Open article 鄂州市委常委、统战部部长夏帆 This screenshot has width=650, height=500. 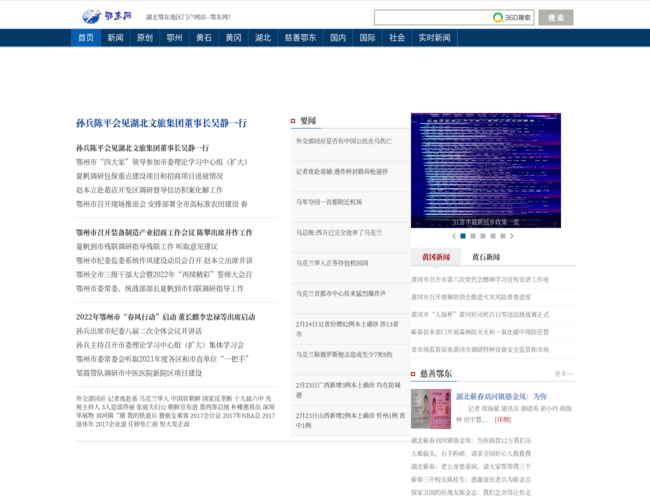point(160,289)
